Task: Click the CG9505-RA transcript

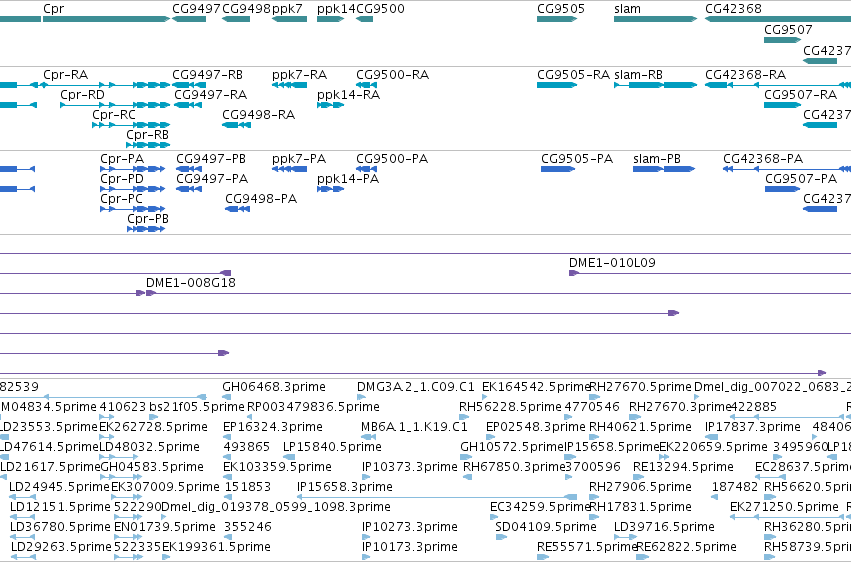Action: (x=557, y=85)
